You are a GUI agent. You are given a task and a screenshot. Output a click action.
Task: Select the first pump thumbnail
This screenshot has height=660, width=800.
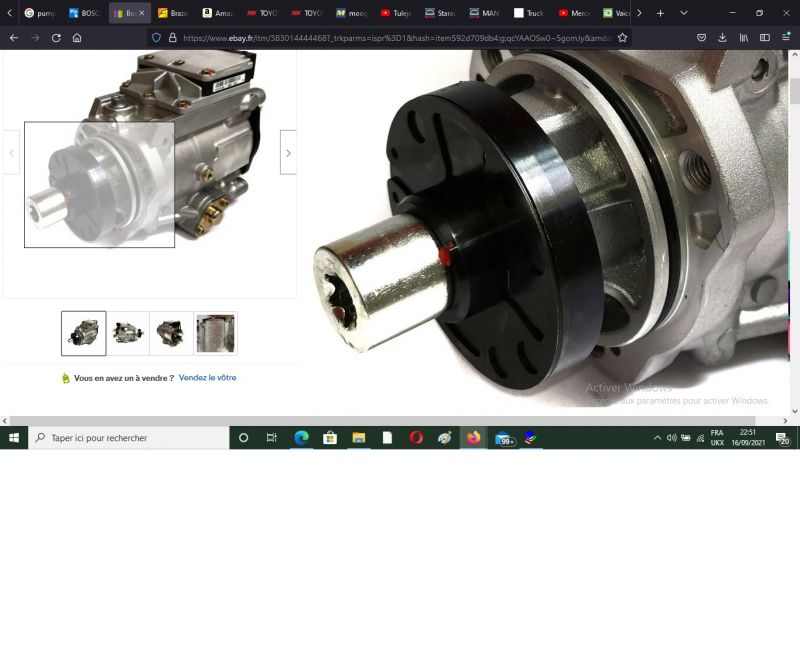(84, 333)
